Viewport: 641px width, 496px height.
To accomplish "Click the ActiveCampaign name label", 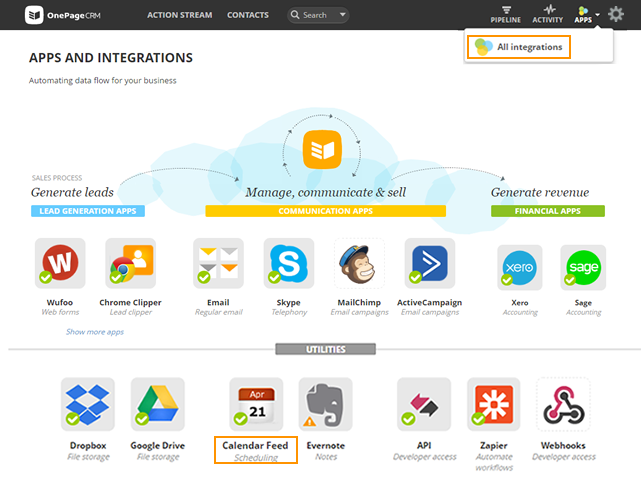I will tap(430, 303).
